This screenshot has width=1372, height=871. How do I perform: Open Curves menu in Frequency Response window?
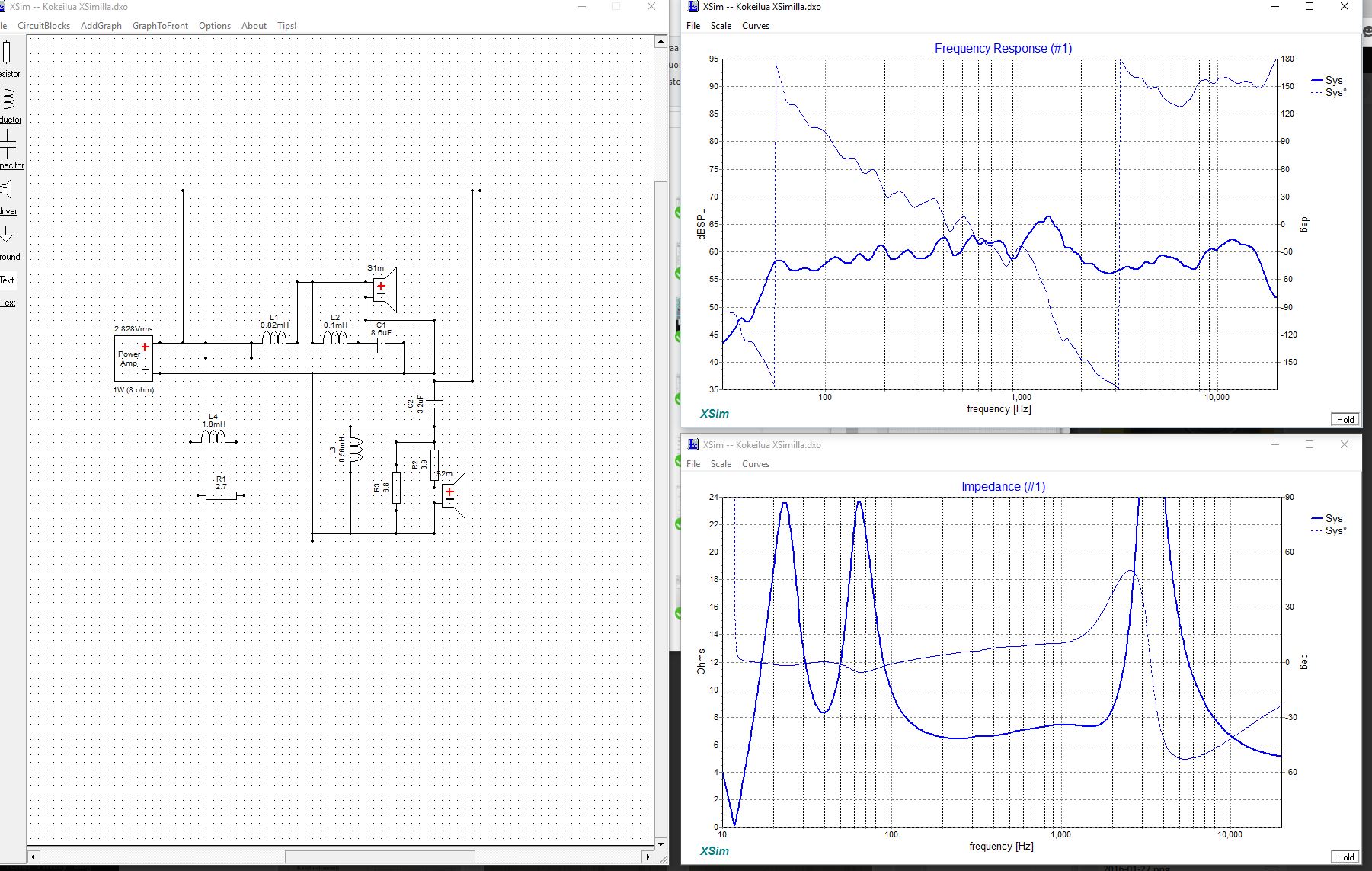[756, 25]
